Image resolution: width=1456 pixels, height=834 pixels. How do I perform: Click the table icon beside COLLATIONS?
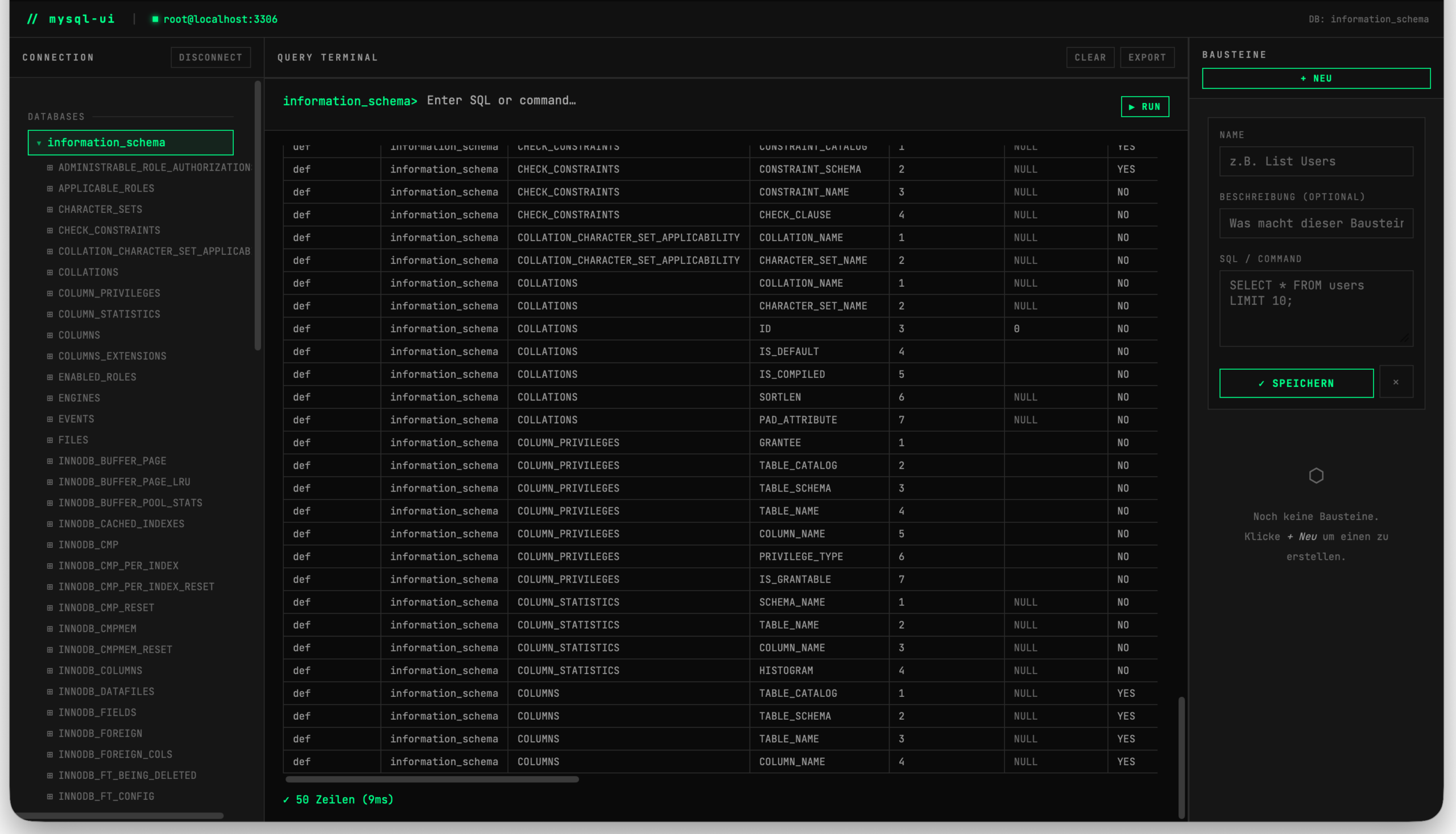tap(50, 272)
